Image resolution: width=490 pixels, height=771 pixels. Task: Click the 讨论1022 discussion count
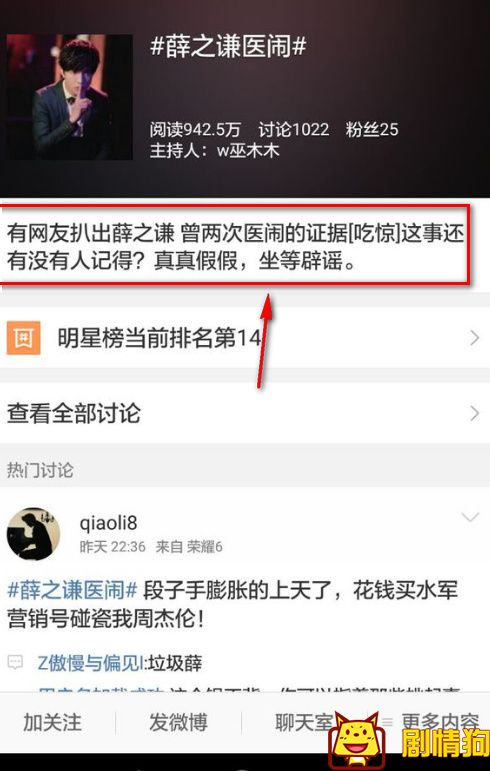tap(294, 129)
